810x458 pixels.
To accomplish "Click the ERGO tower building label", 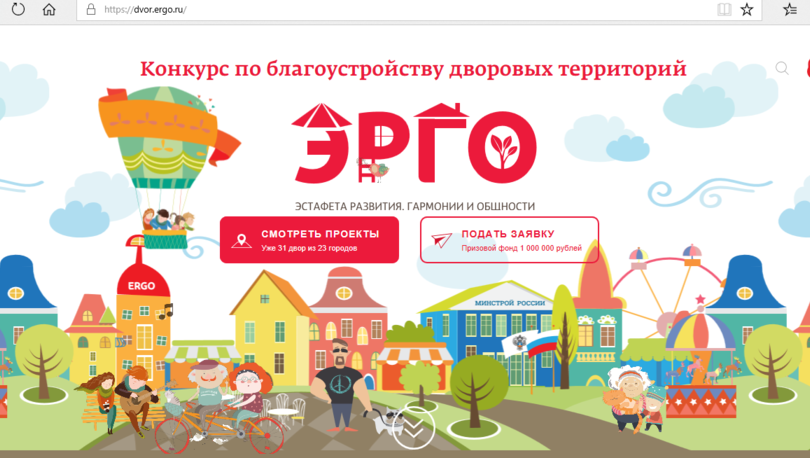I will (142, 286).
